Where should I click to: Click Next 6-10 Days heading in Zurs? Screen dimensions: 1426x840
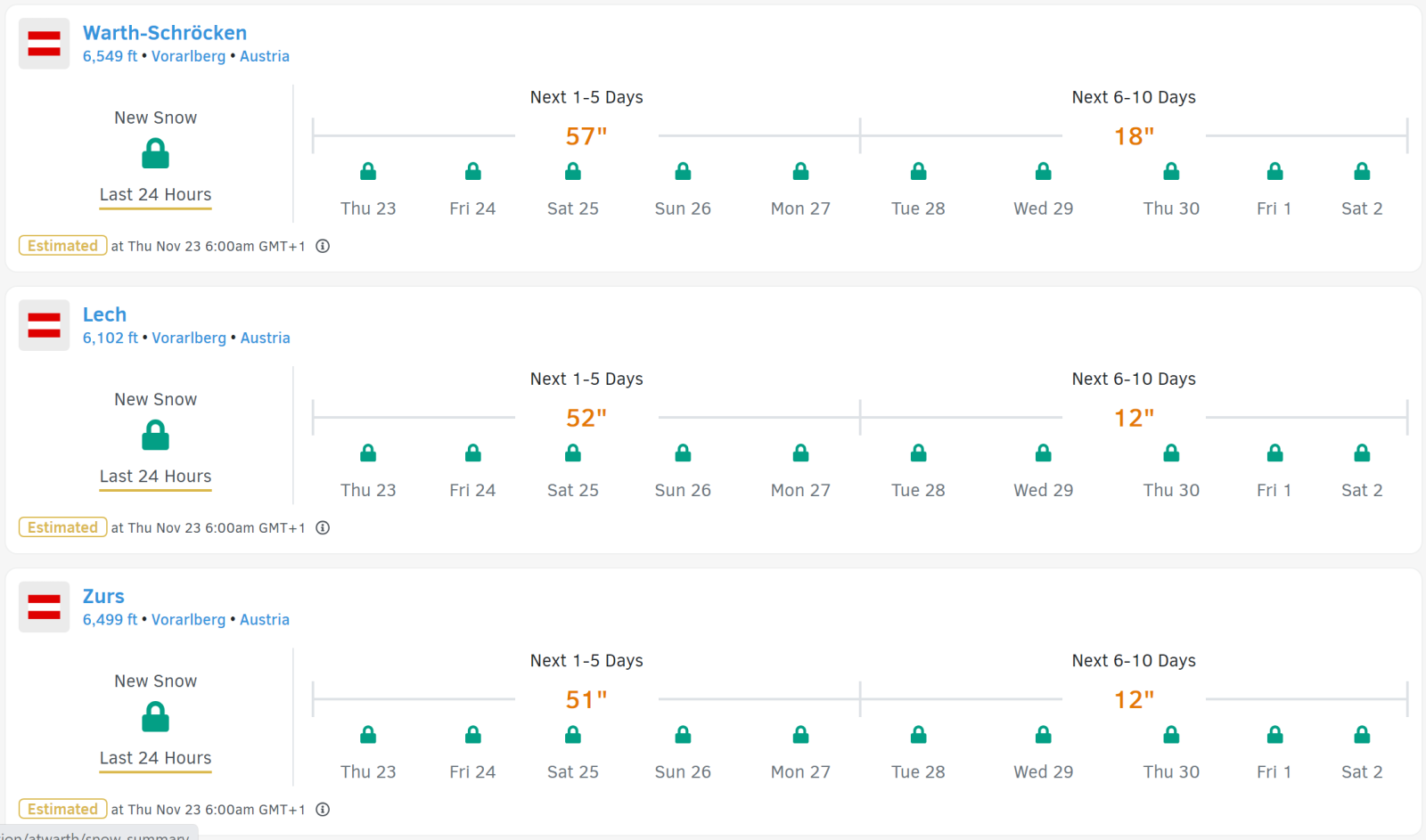1134,660
